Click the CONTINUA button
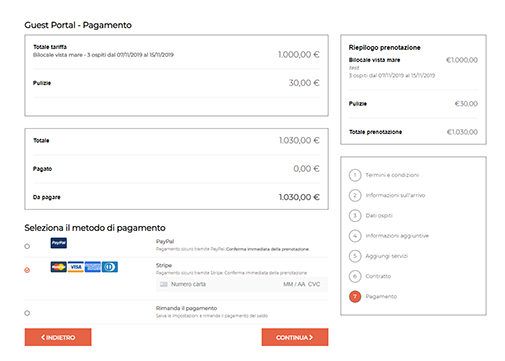 pyautogui.click(x=295, y=337)
